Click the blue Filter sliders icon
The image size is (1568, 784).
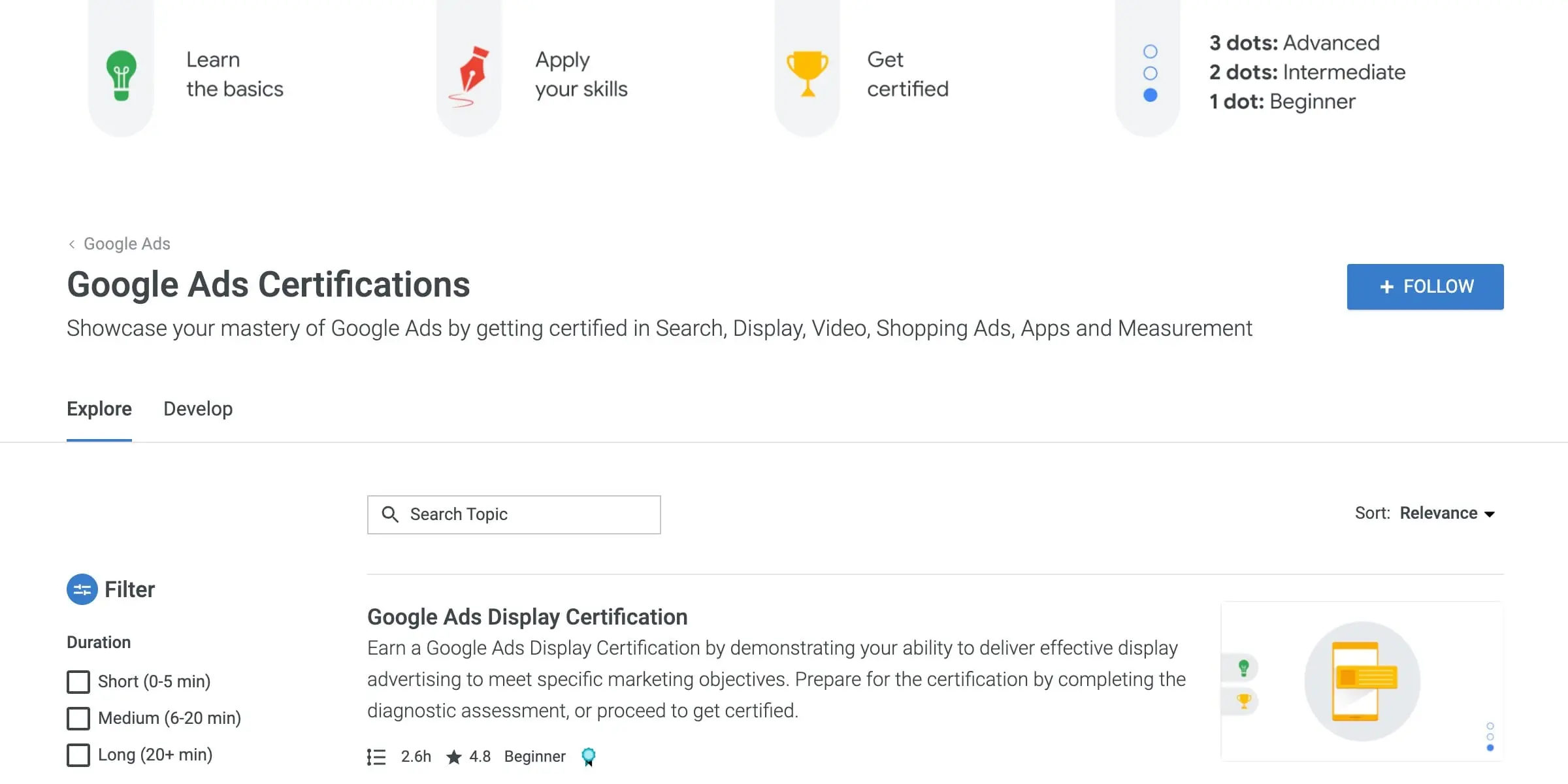(82, 589)
